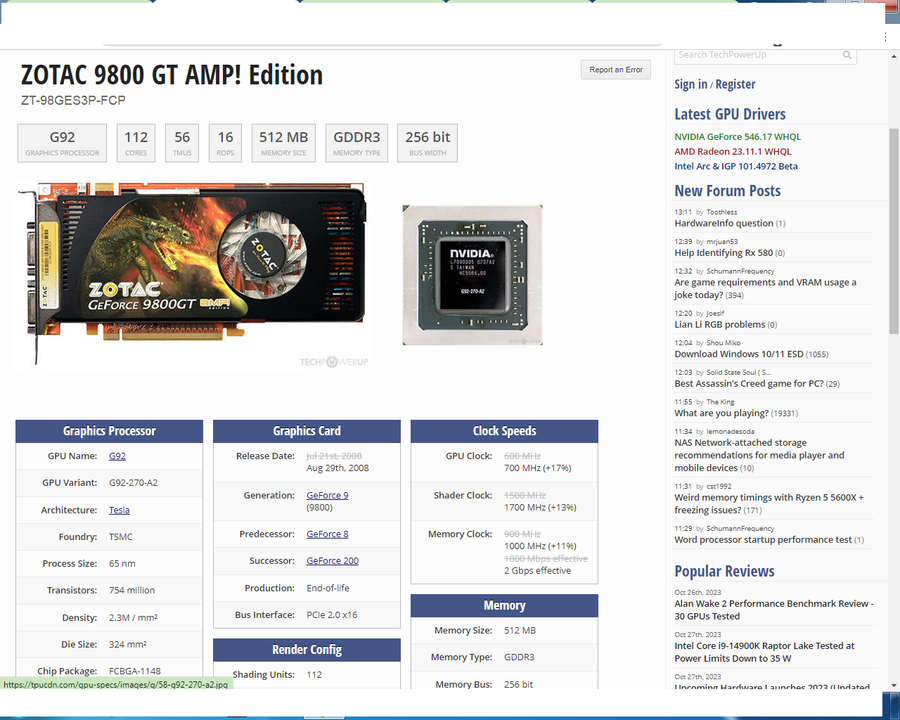The image size is (900, 720).
Task: Select the PCIe 2.0 x16 bus interface value
Action: point(332,614)
